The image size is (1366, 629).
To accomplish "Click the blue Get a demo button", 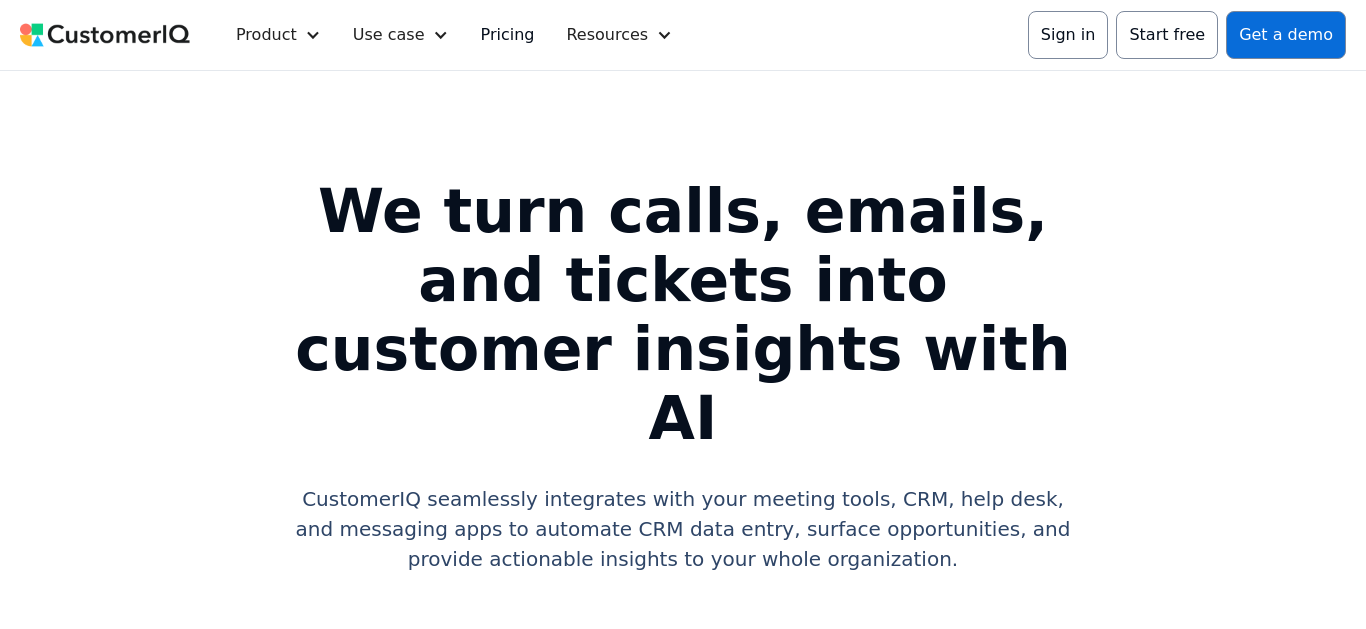I will (x=1286, y=35).
